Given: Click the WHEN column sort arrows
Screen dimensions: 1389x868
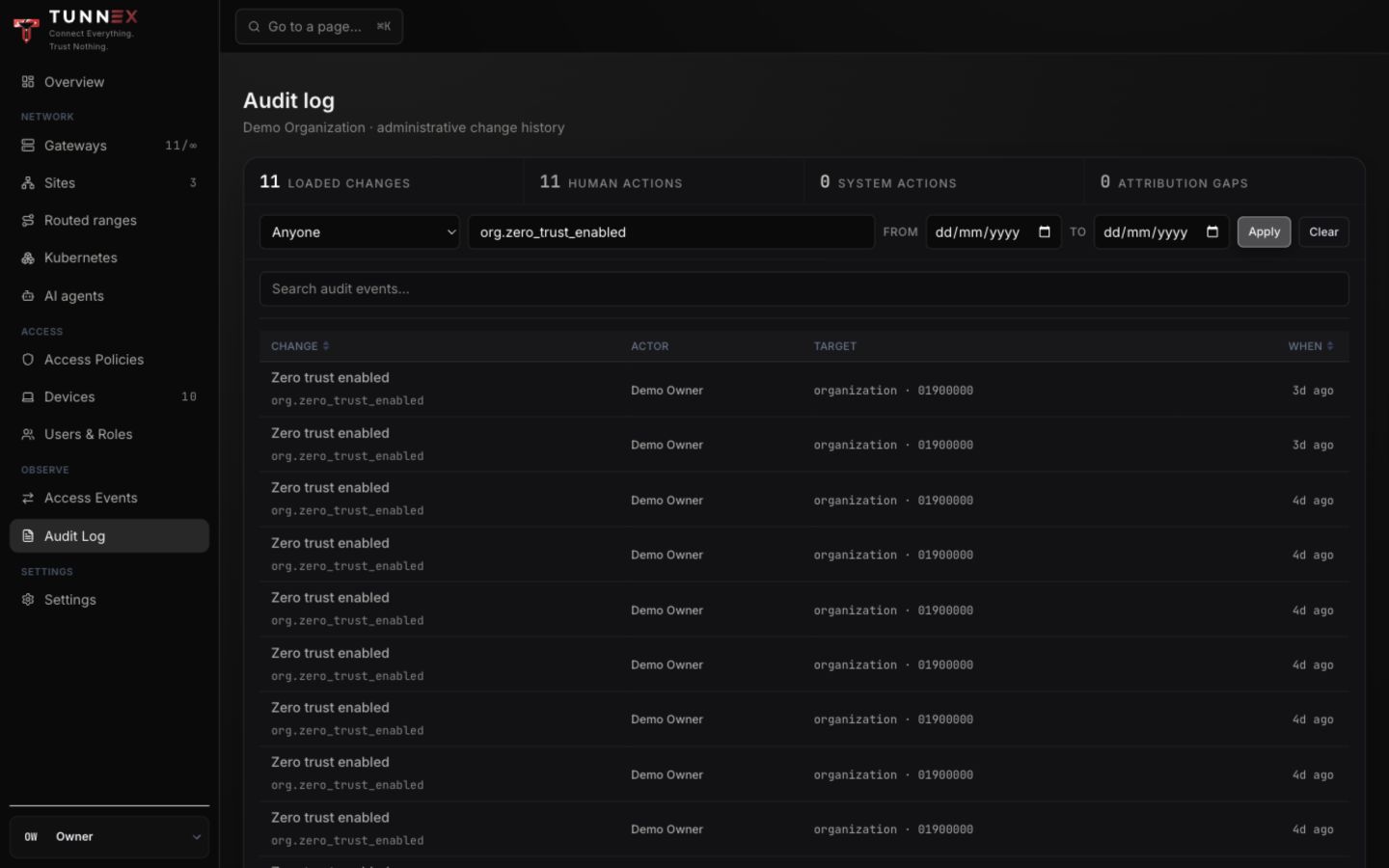Looking at the screenshot, I should point(1330,346).
